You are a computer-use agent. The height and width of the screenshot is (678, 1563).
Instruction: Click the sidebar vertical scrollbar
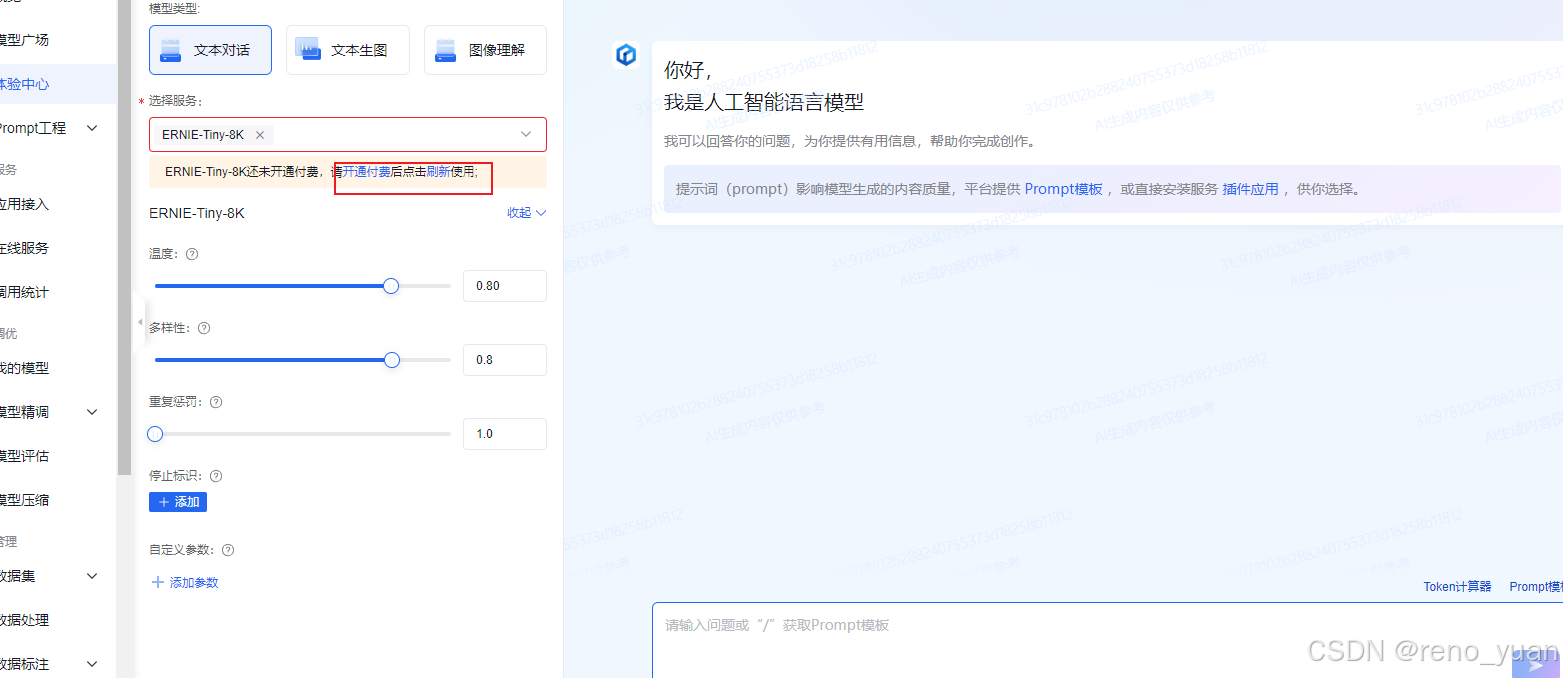[124, 237]
